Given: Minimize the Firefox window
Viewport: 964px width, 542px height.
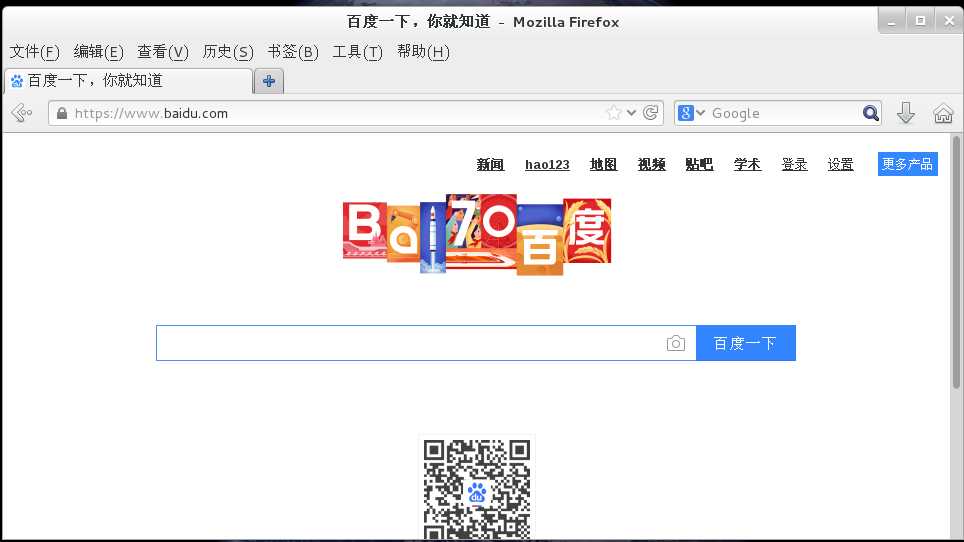Looking at the screenshot, I should pos(891,22).
